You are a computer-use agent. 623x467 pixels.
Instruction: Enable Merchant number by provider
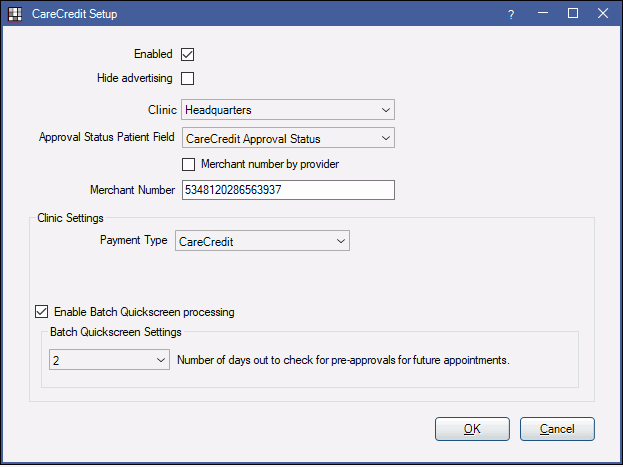(x=188, y=164)
